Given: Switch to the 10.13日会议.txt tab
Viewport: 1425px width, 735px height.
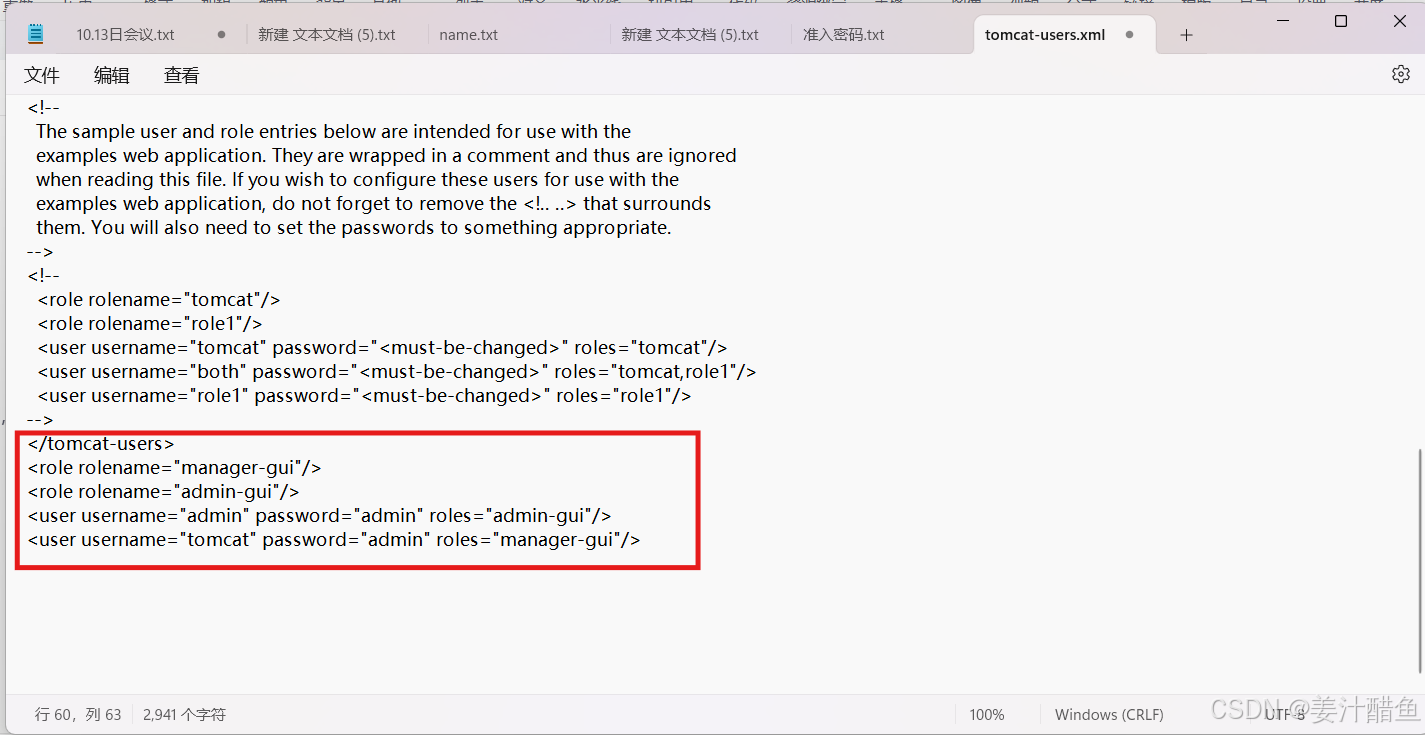Looking at the screenshot, I should pos(126,34).
